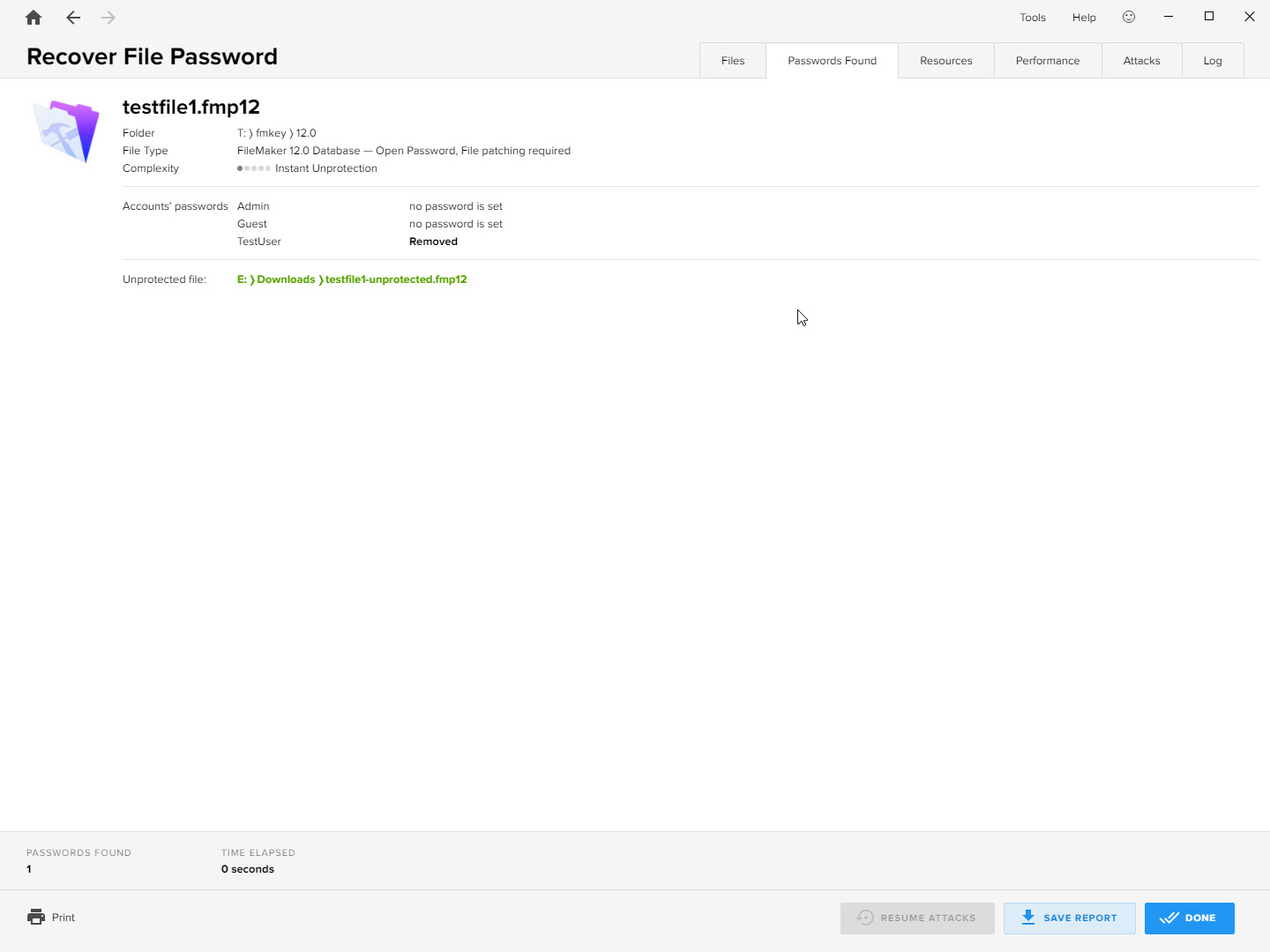Click Admin's 'no password is set' text
The height and width of the screenshot is (952, 1270).
(x=456, y=206)
